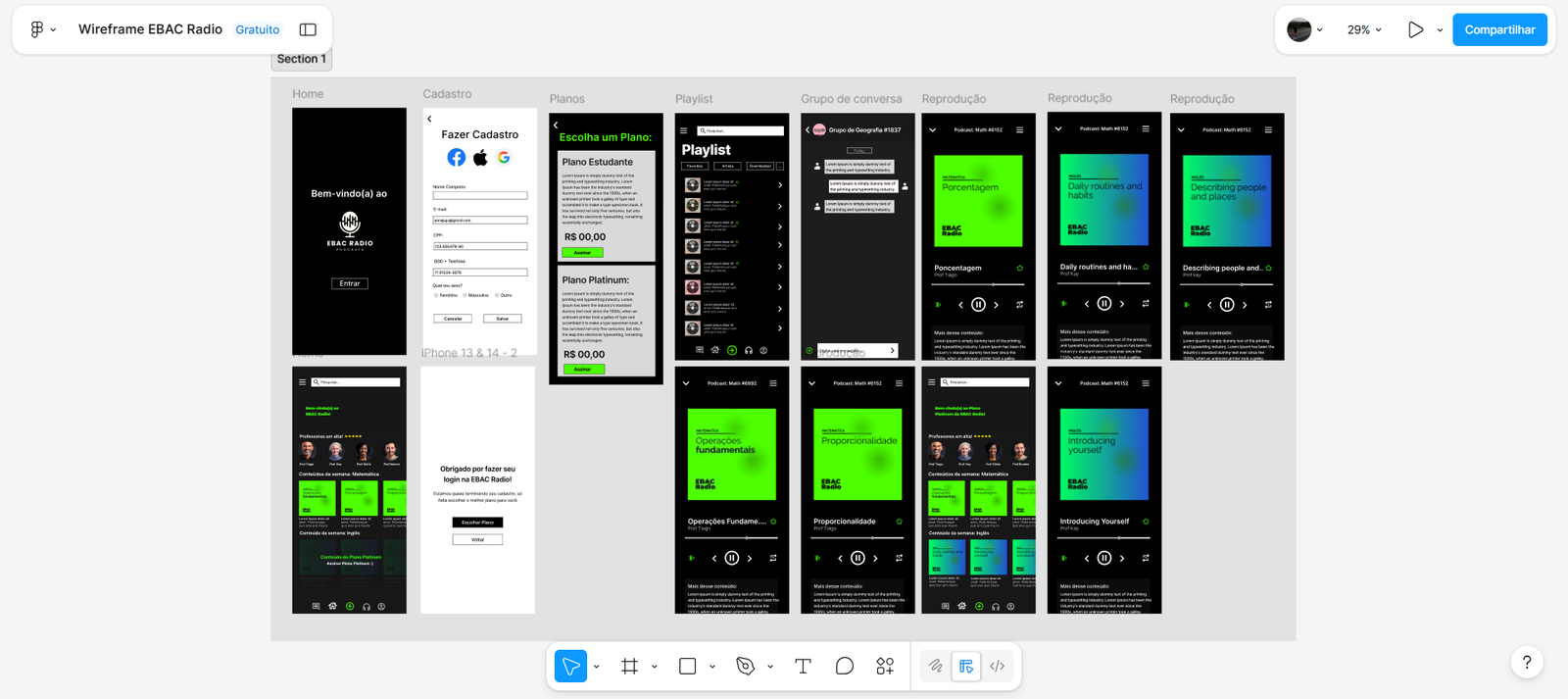Select the Text tool
The width and height of the screenshot is (1568, 699).
[803, 667]
